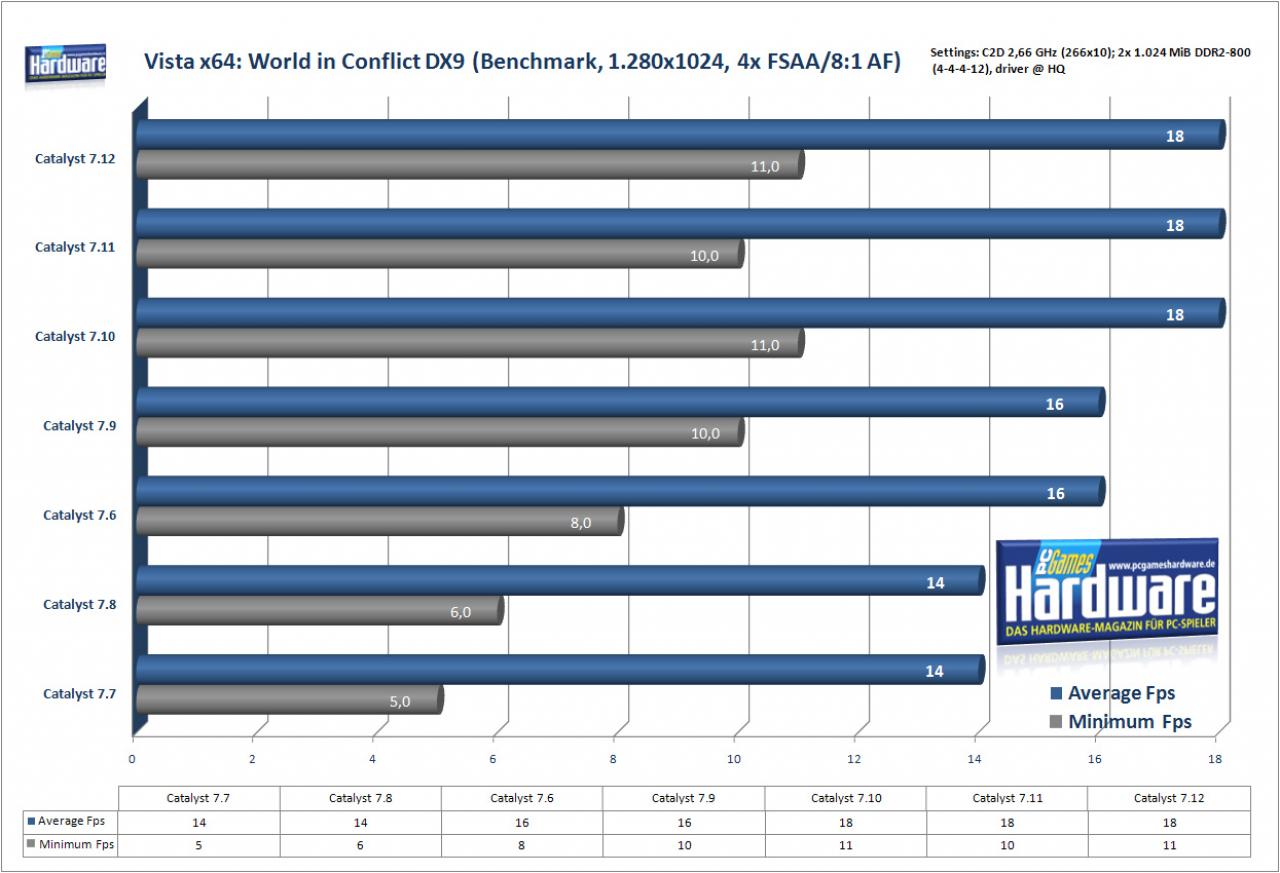This screenshot has width=1280, height=873.
Task: Click the gray Minimum Fps bar for Catalyst 7.11
Action: tap(440, 254)
